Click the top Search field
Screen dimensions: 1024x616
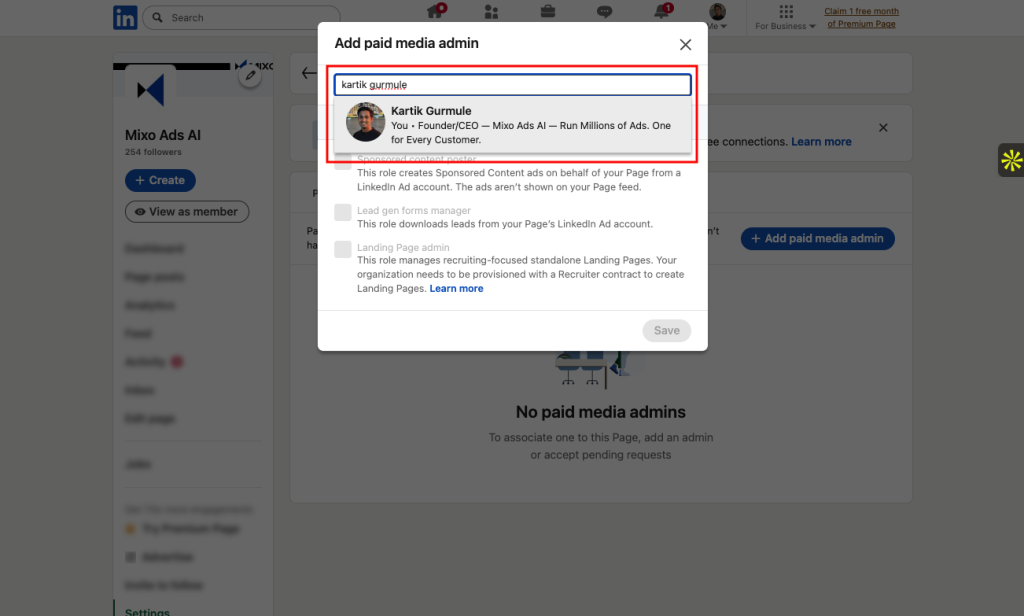(242, 18)
